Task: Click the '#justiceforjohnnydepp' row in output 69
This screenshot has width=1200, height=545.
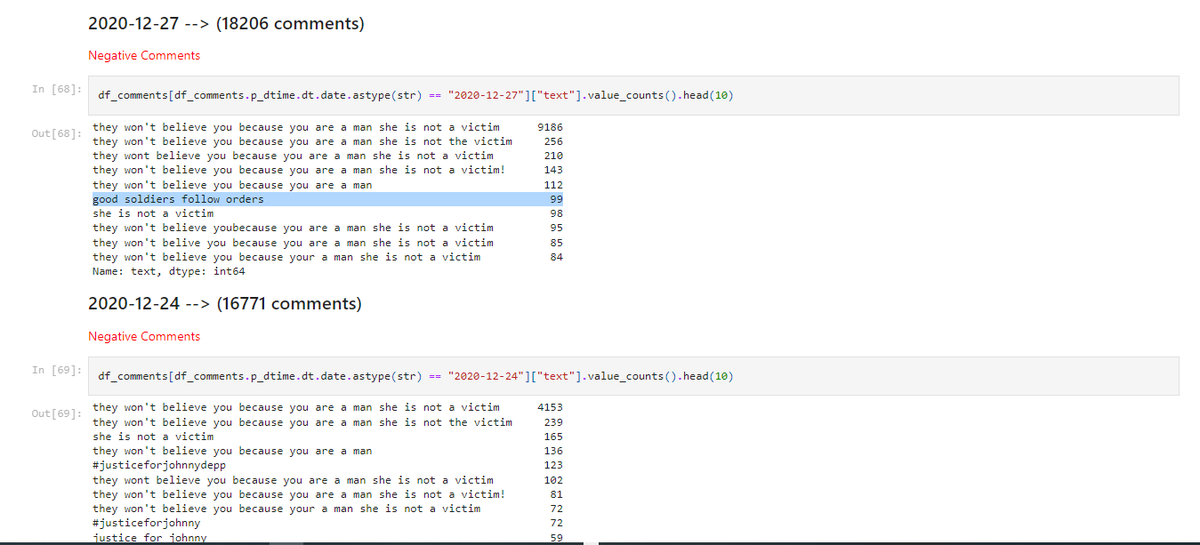Action: 328,465
